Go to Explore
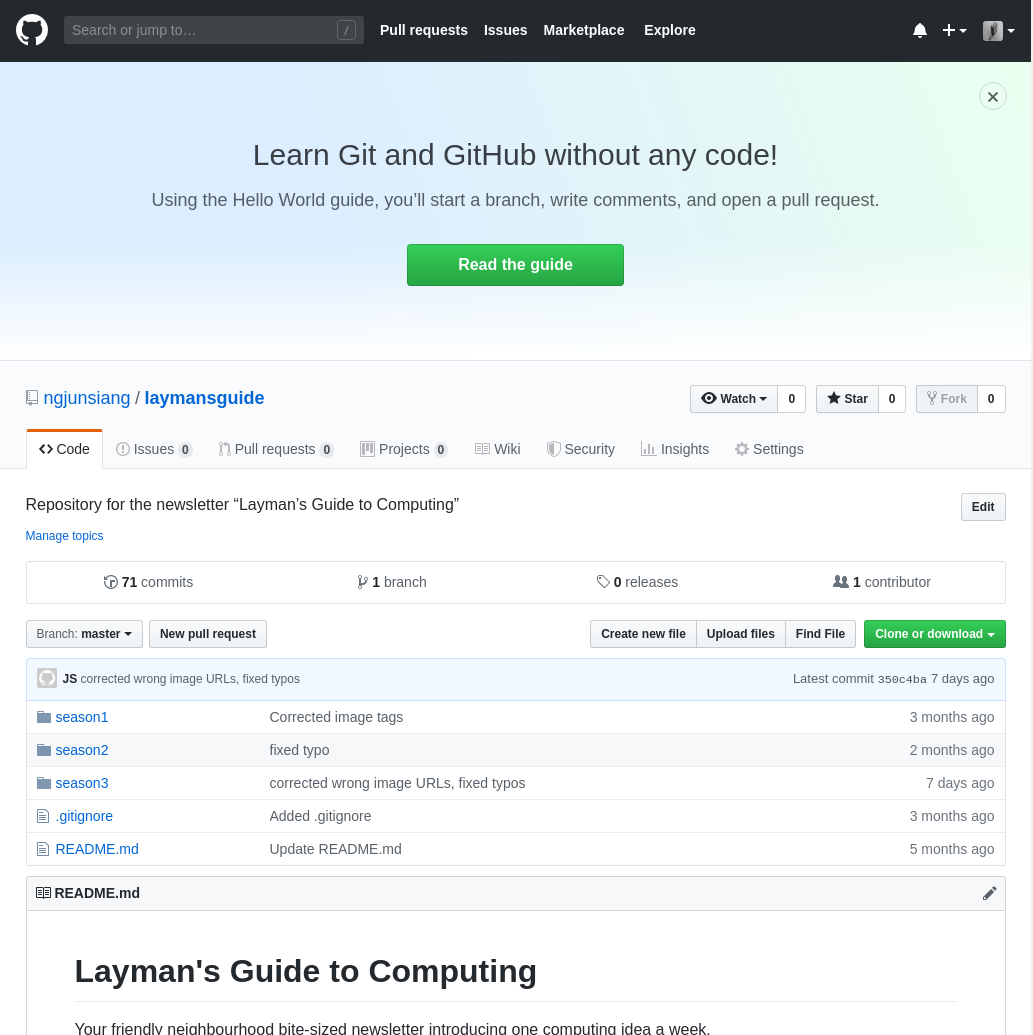Viewport: 1033px width, 1035px height. pyautogui.click(x=669, y=30)
